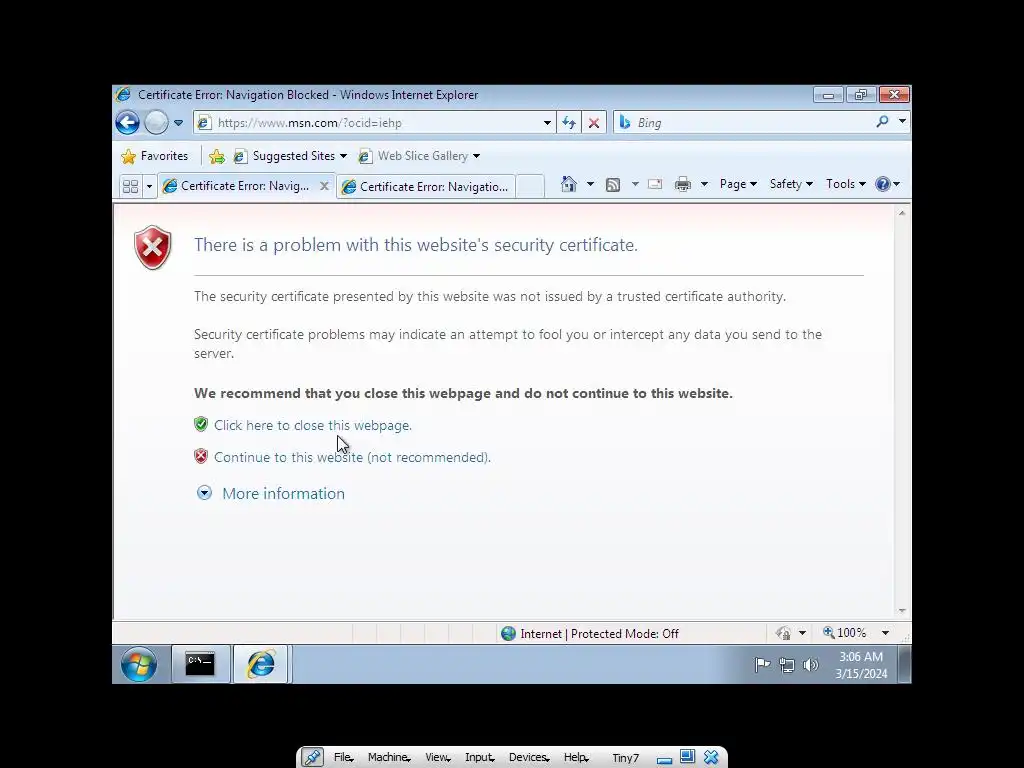Viewport: 1024px width, 768px height.
Task: Open the search provider dropdown arrow
Action: [902, 121]
